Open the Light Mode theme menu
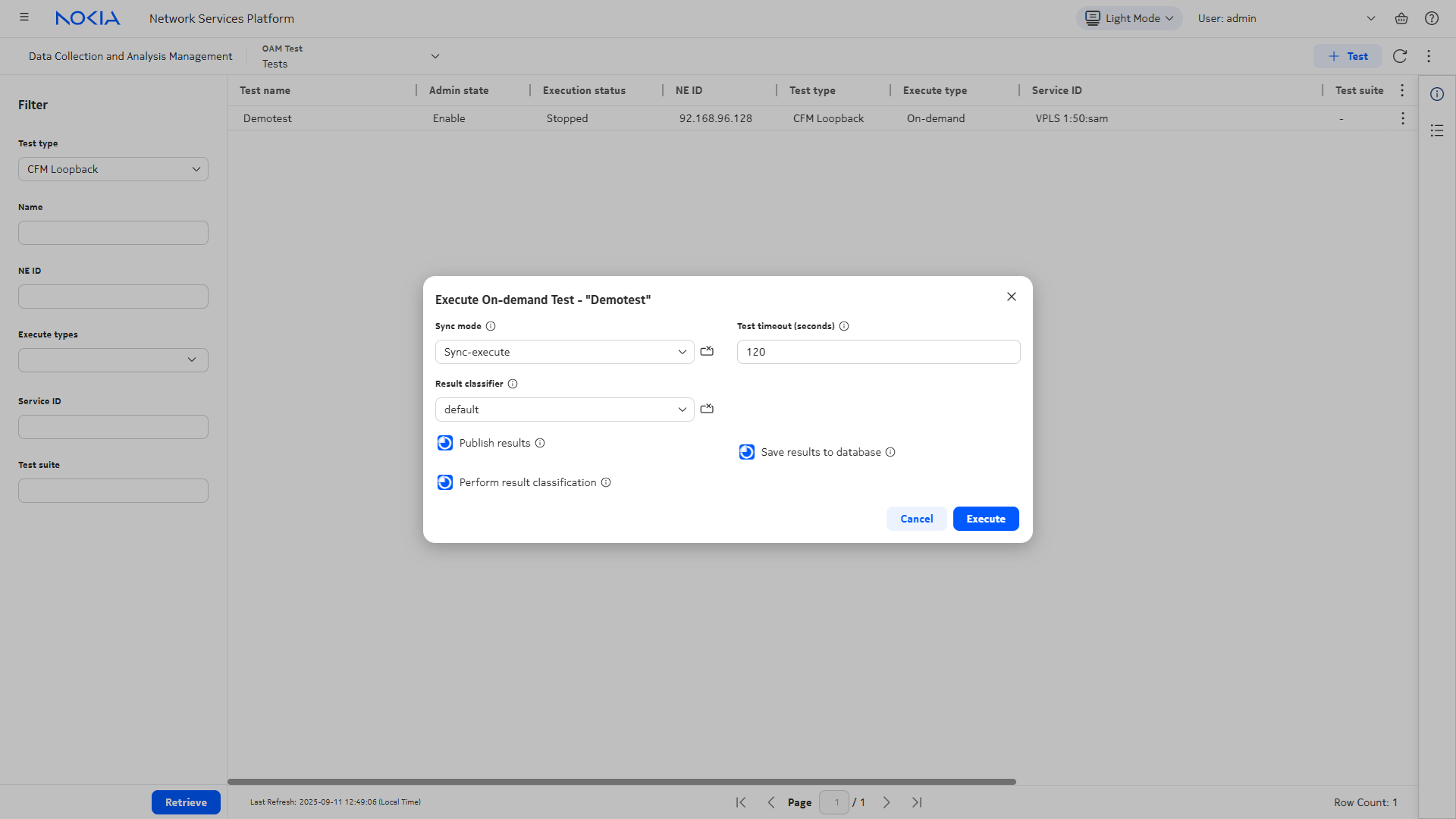1456x819 pixels. point(1128,18)
